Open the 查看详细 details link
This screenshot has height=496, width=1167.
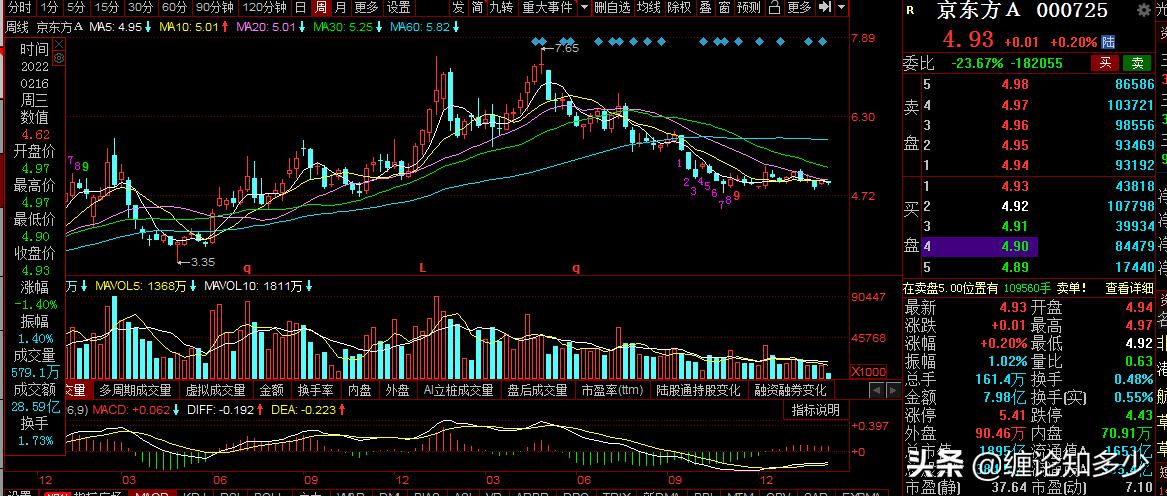click(1129, 288)
